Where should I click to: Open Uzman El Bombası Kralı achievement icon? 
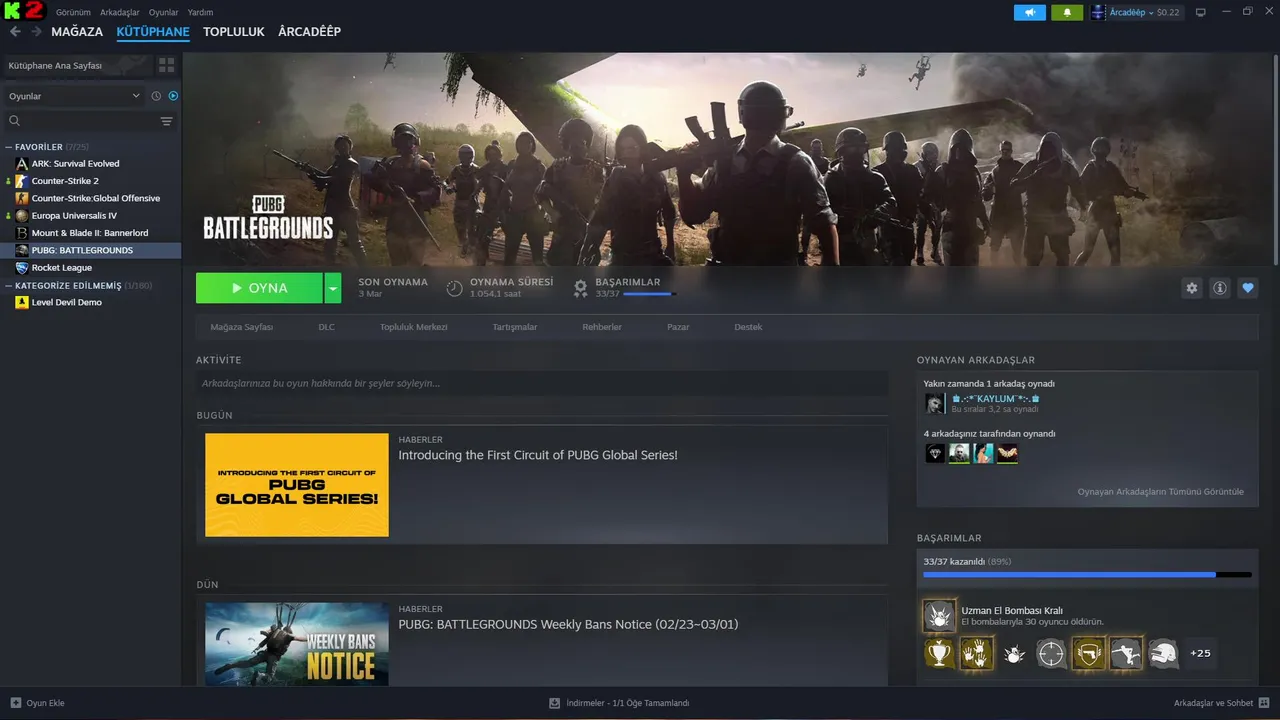[x=939, y=615]
